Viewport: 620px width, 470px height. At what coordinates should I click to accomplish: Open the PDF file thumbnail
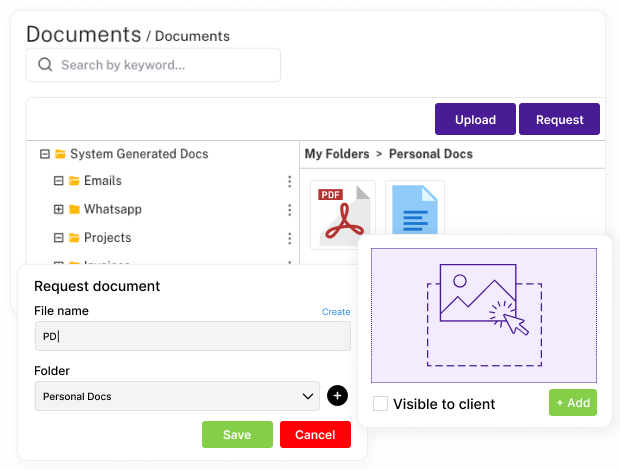(x=343, y=213)
